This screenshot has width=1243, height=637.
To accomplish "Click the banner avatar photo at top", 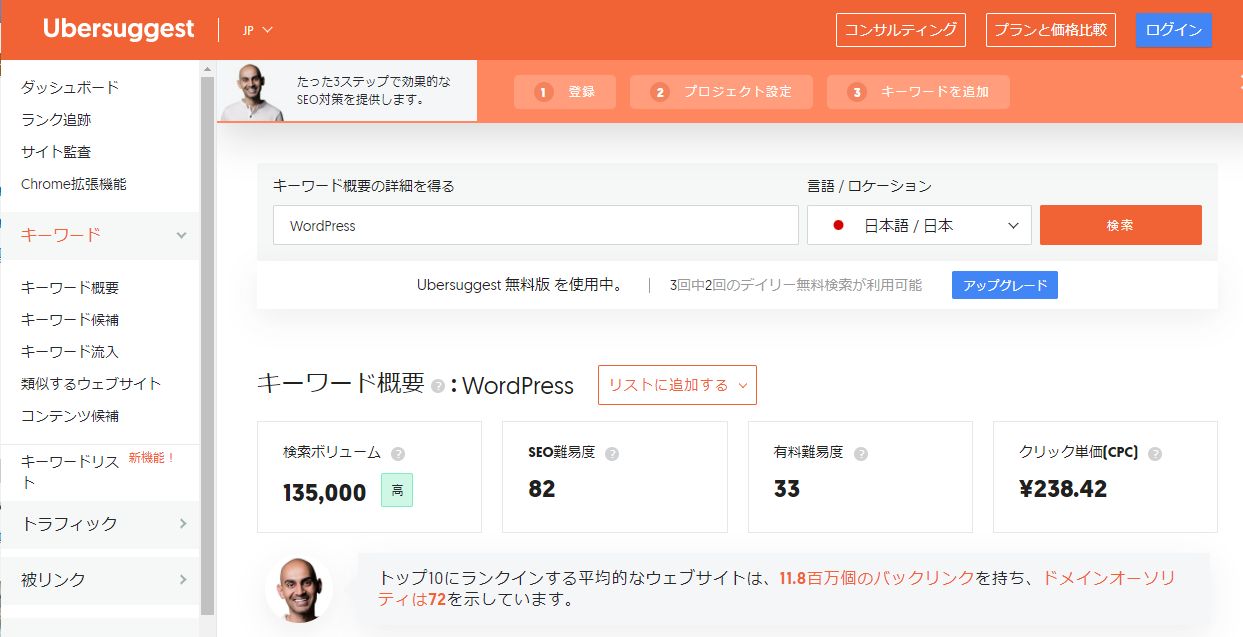I will [251, 94].
